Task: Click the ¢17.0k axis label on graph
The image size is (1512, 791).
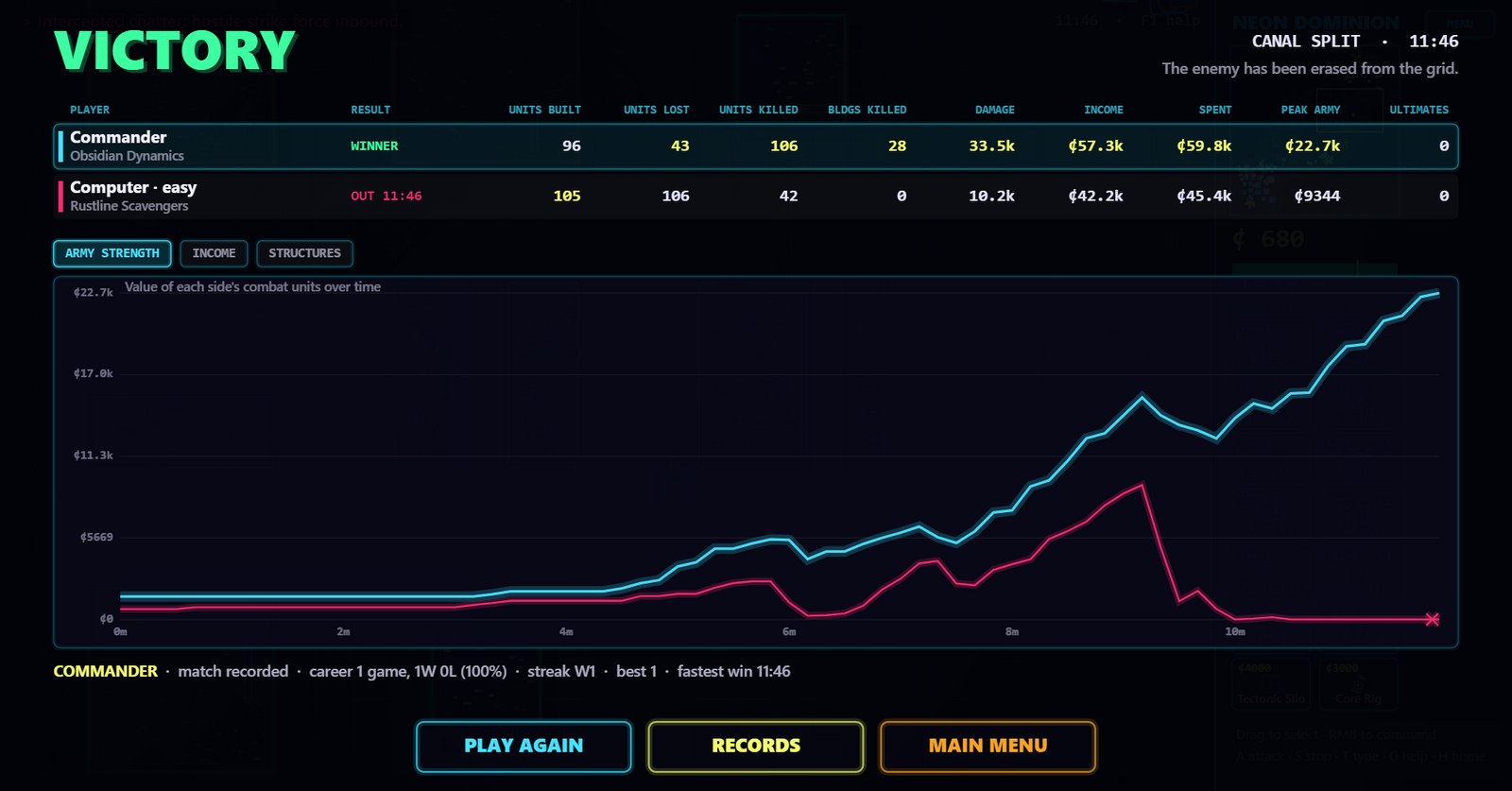Action: pos(94,373)
